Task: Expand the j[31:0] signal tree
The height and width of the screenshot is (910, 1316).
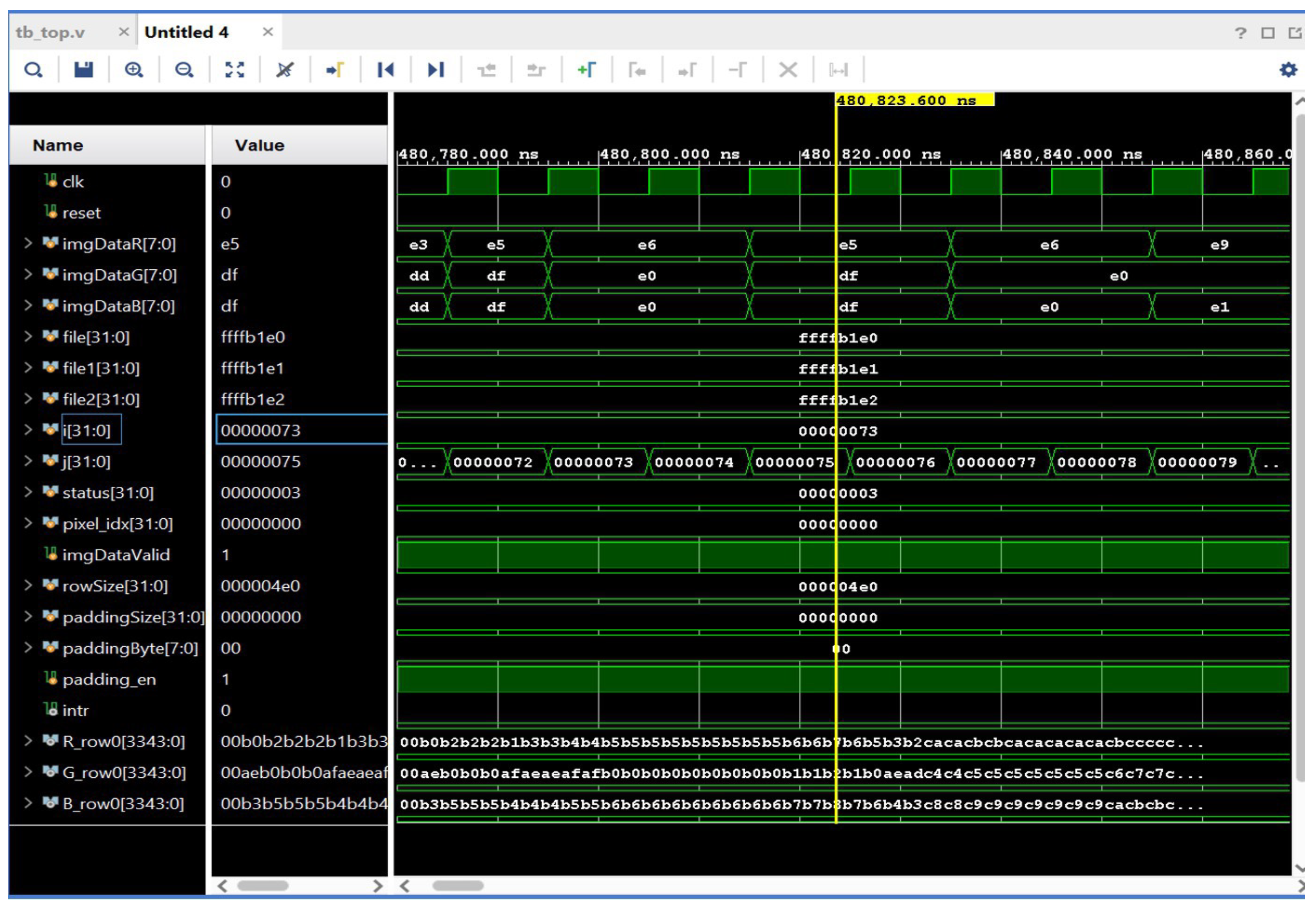Action: (28, 461)
